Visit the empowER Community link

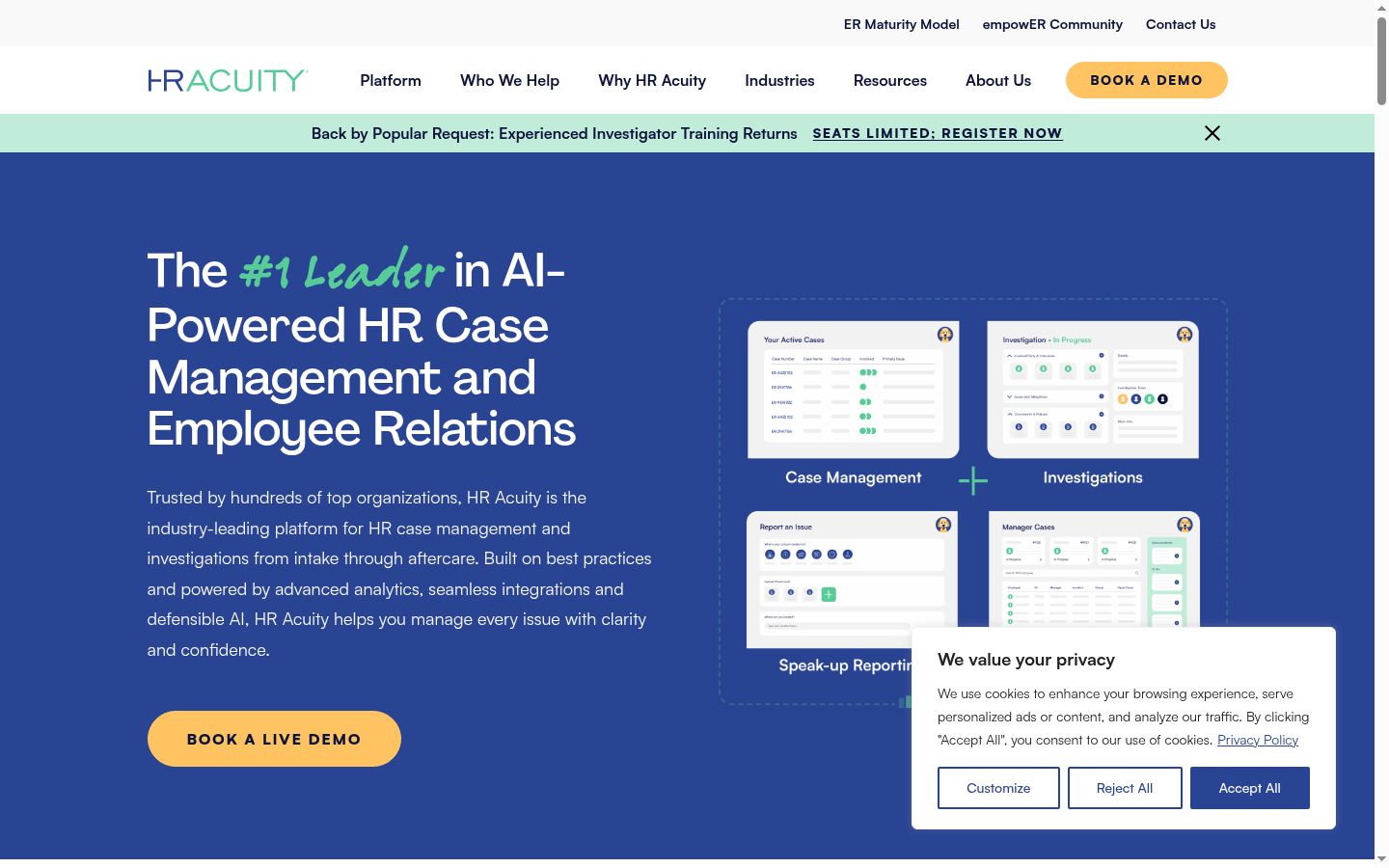click(1052, 24)
